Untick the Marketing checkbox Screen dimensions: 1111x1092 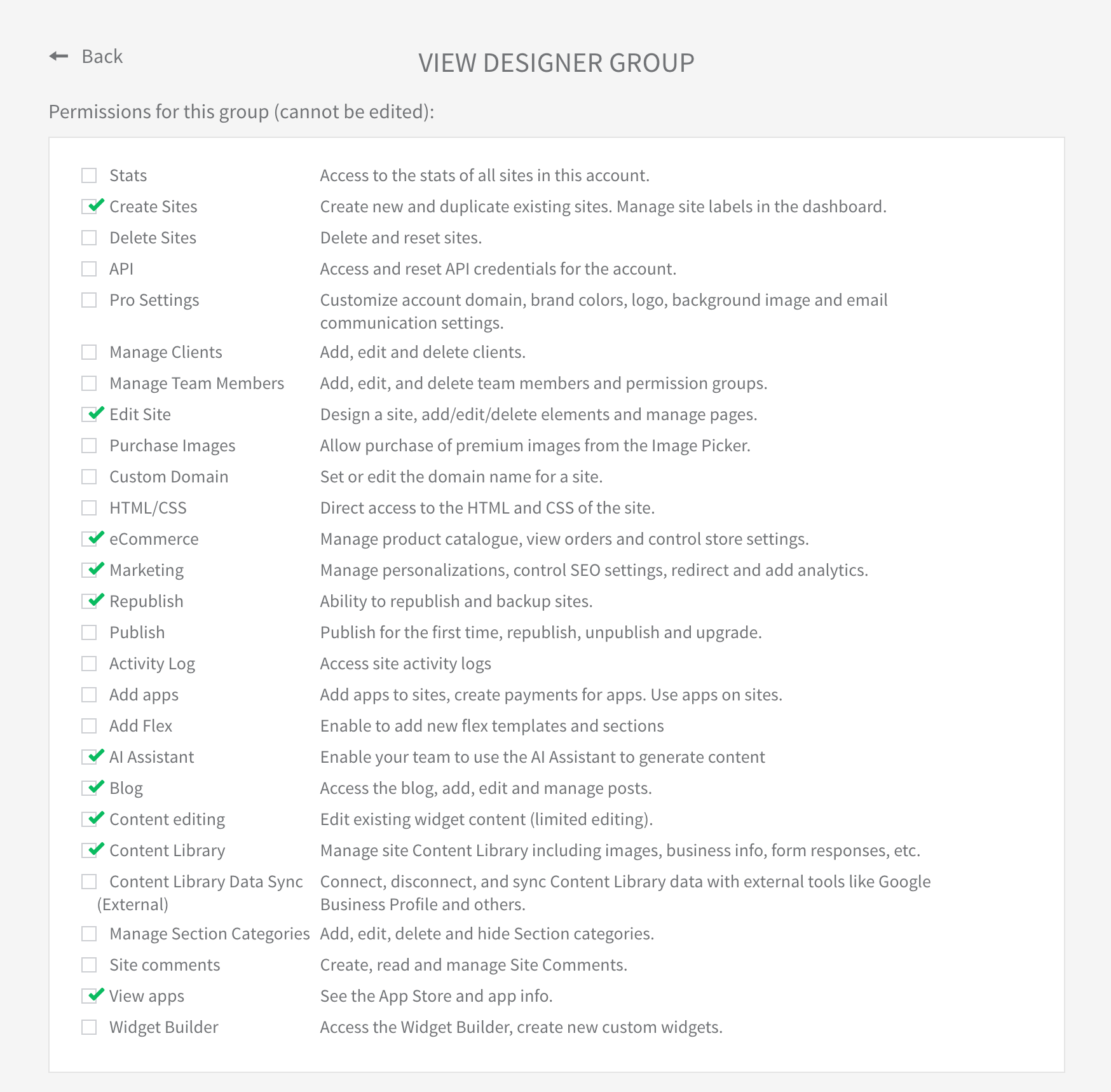89,570
